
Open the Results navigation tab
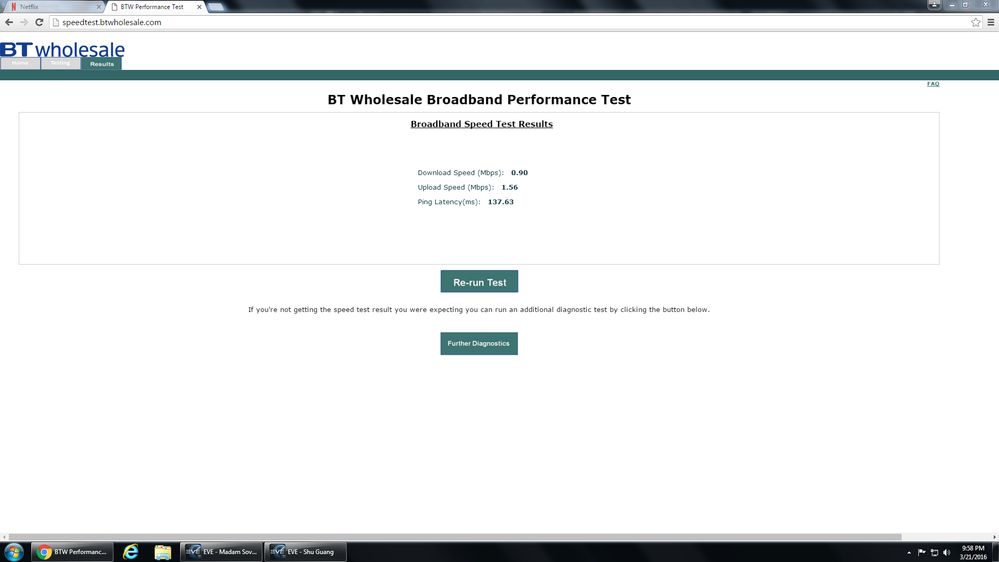[101, 64]
